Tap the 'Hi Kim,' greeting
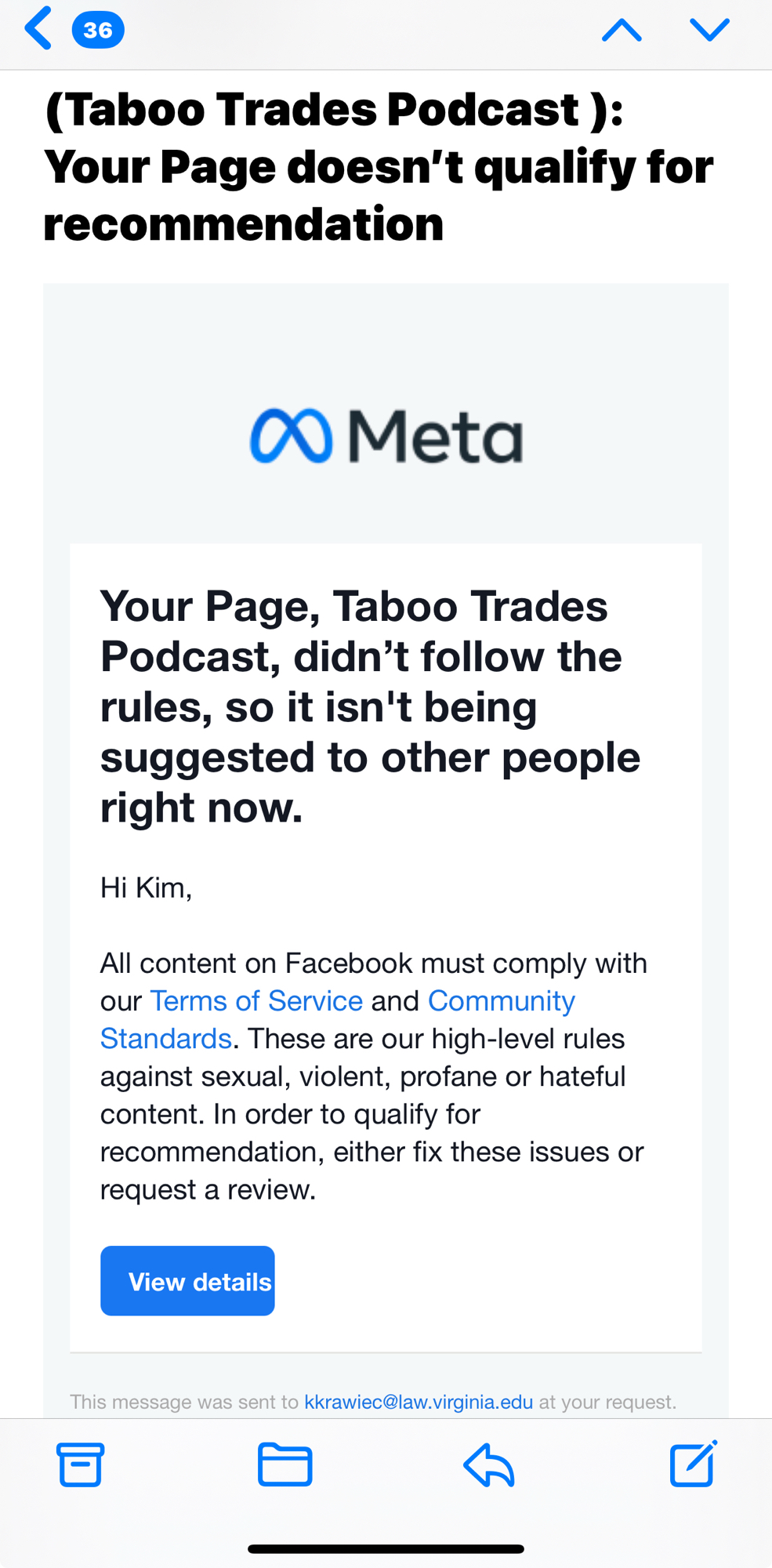The height and width of the screenshot is (1568, 772). pyautogui.click(x=147, y=887)
